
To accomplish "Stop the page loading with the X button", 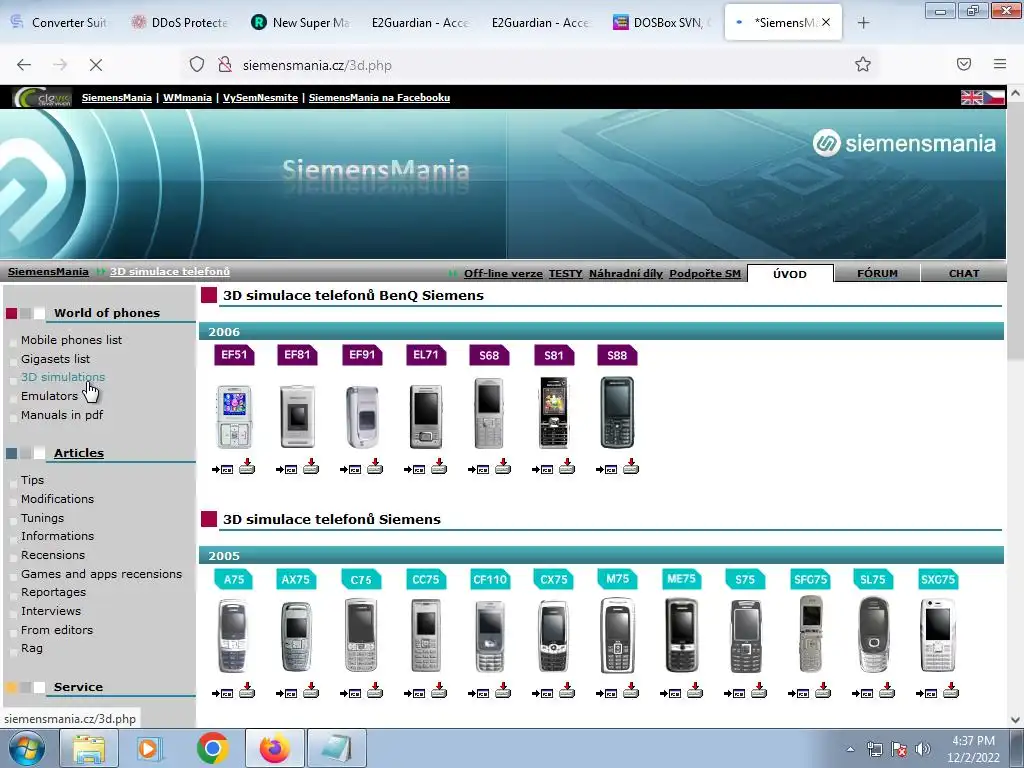I will (96, 65).
